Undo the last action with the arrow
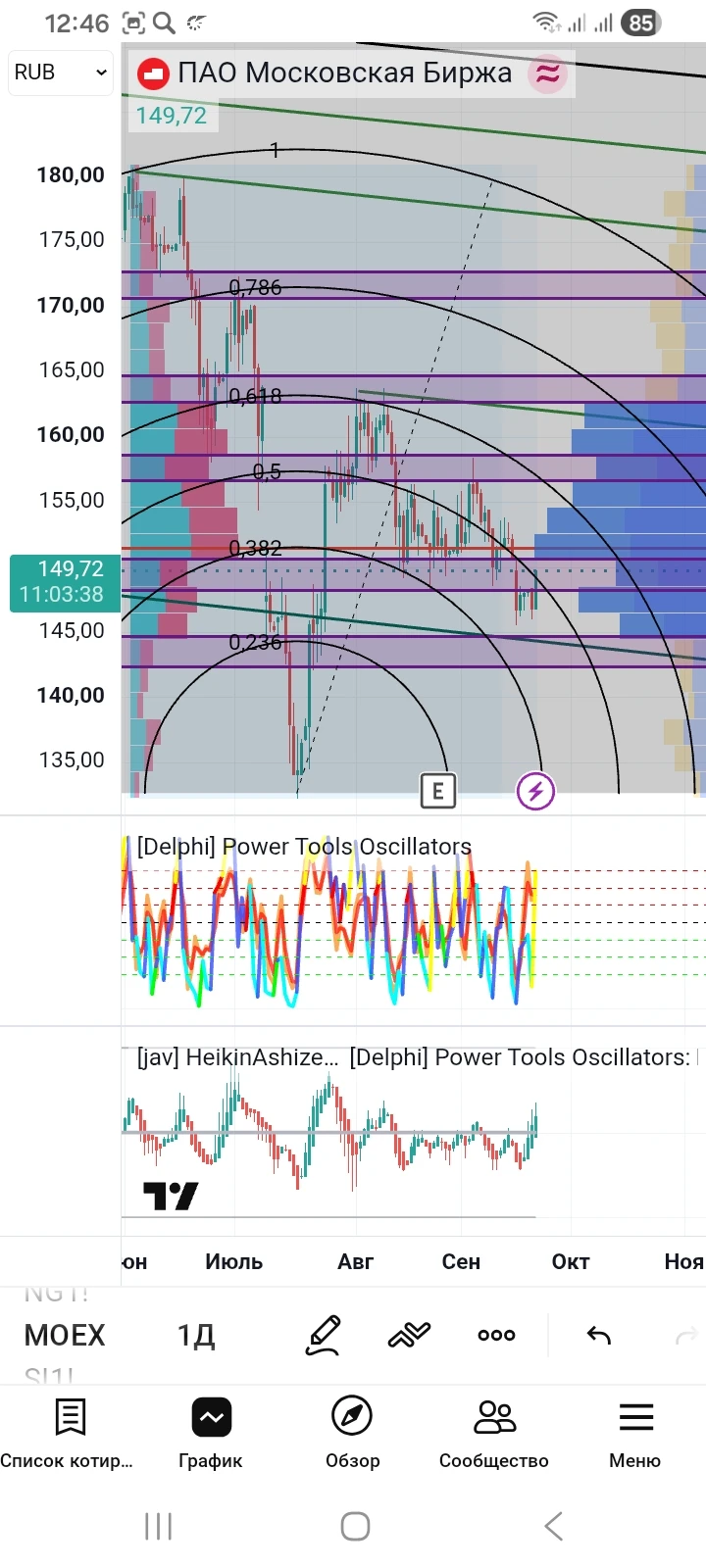Screen dimensions: 706x1568 (598, 1335)
